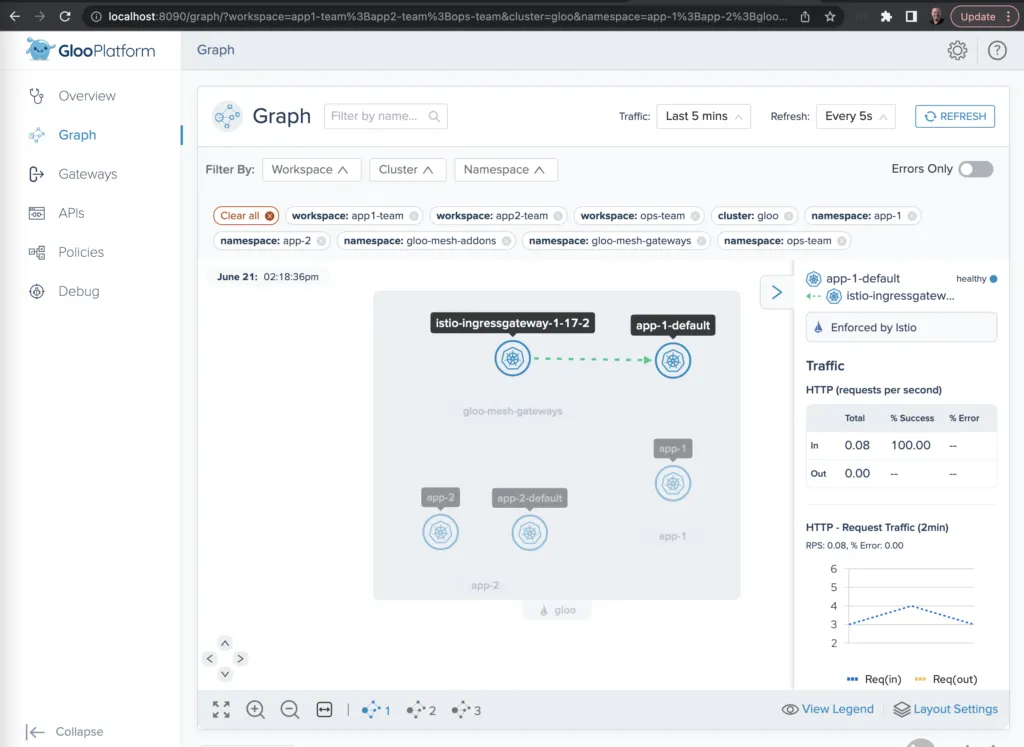This screenshot has width=1024, height=747.
Task: Reload the browser page
Action: point(65,16)
